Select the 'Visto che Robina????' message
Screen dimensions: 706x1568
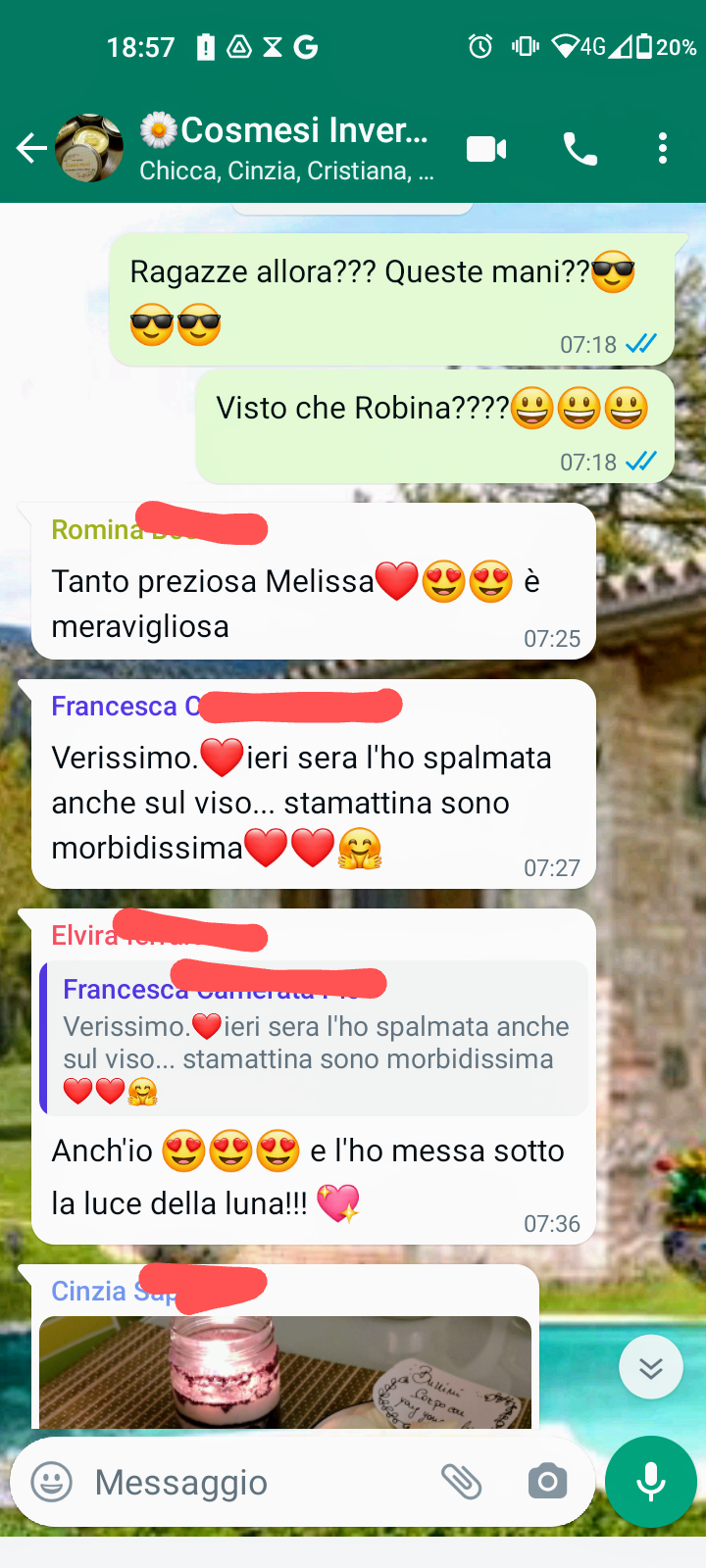coord(434,426)
